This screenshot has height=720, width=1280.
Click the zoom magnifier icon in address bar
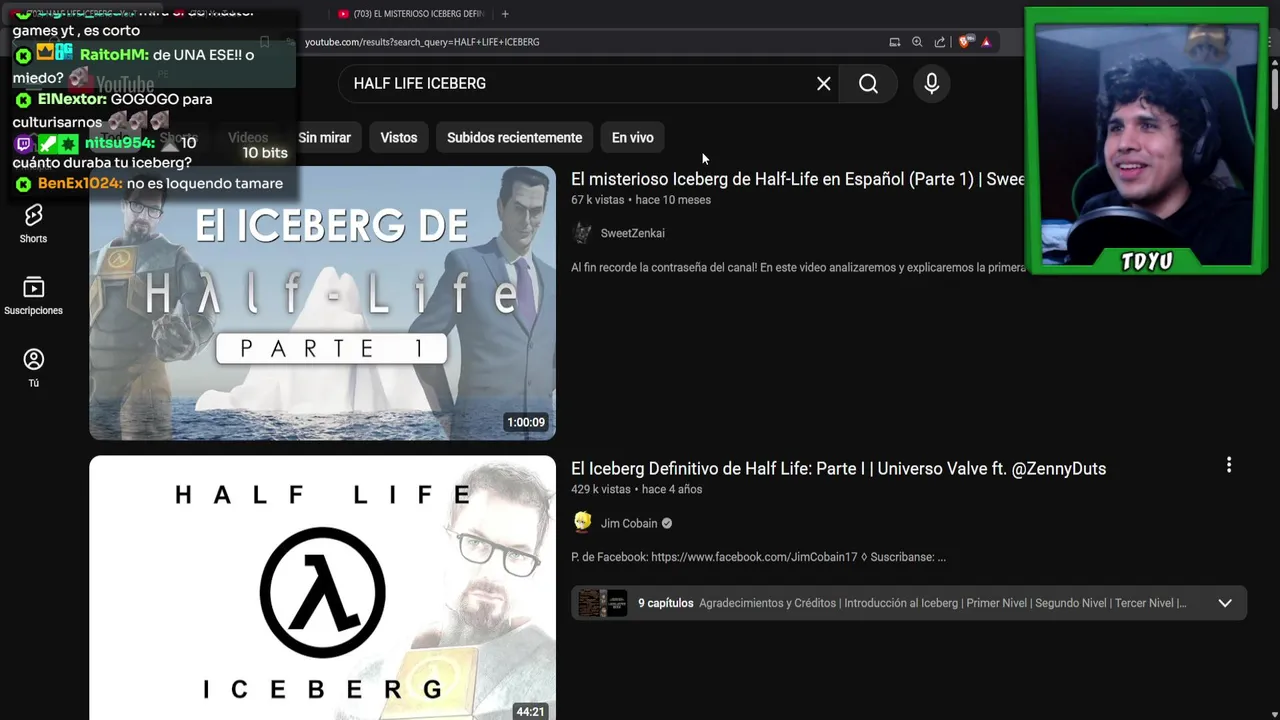917,42
